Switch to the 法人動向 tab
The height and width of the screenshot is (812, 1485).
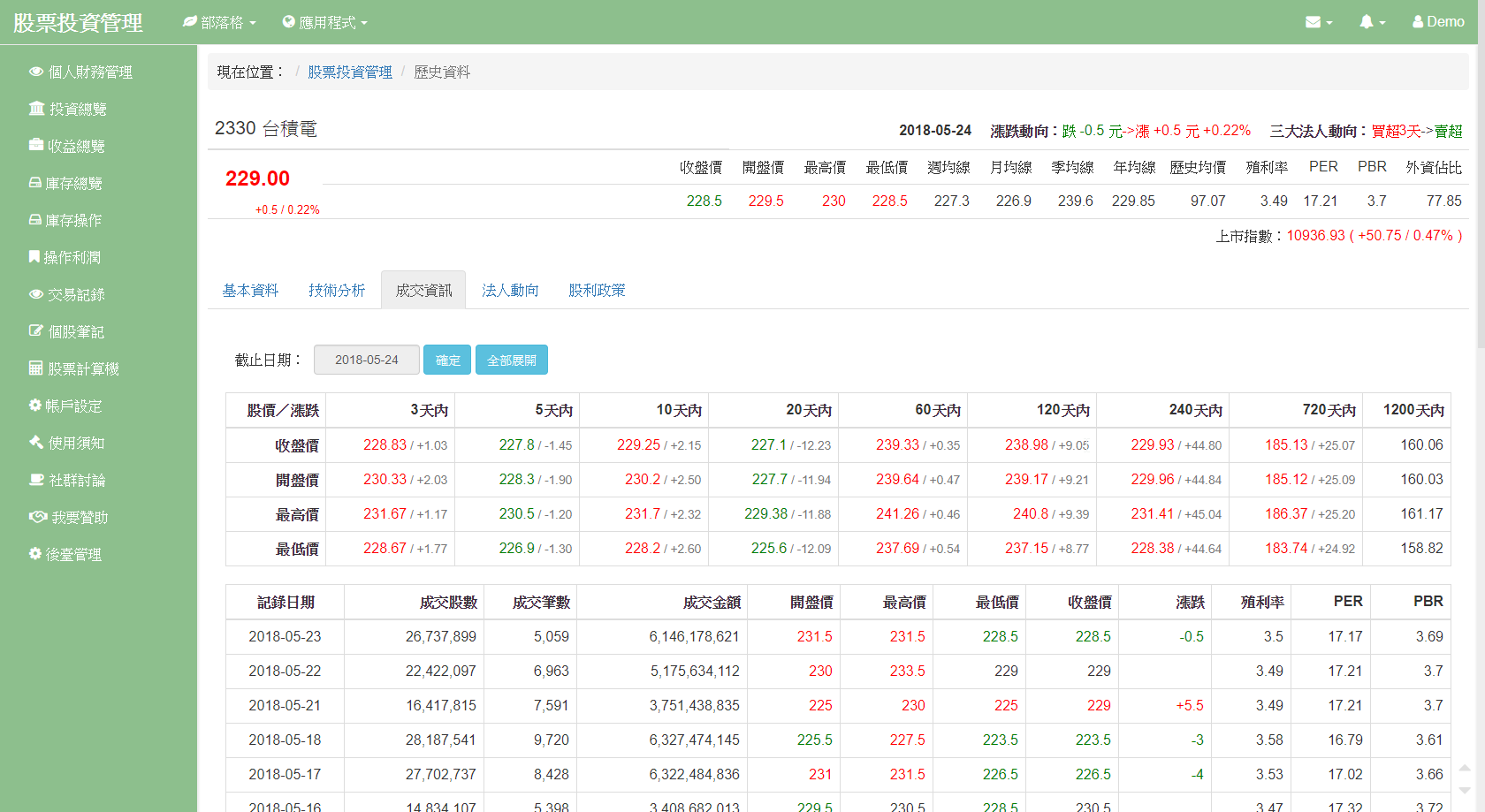(510, 290)
